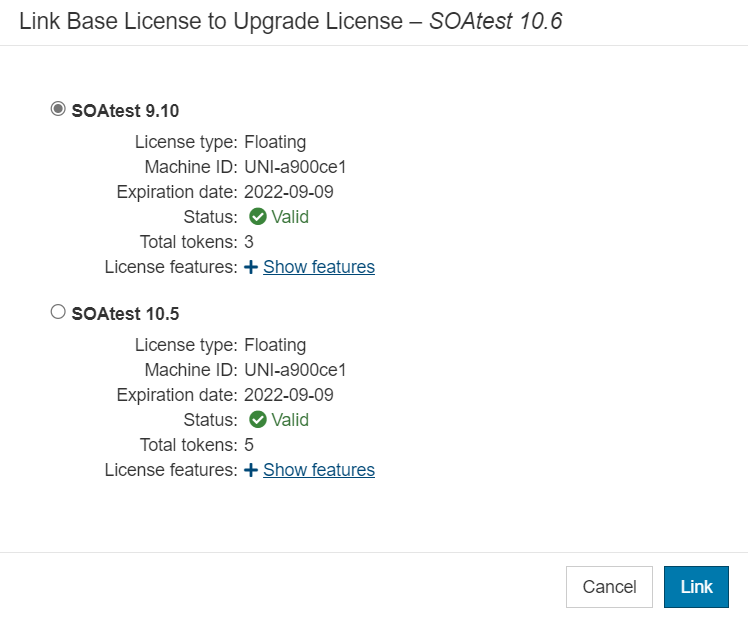This screenshot has width=748, height=621.
Task: Click Machine ID UNI-a900ce1 under SOAtest 10.5
Action: [295, 370]
